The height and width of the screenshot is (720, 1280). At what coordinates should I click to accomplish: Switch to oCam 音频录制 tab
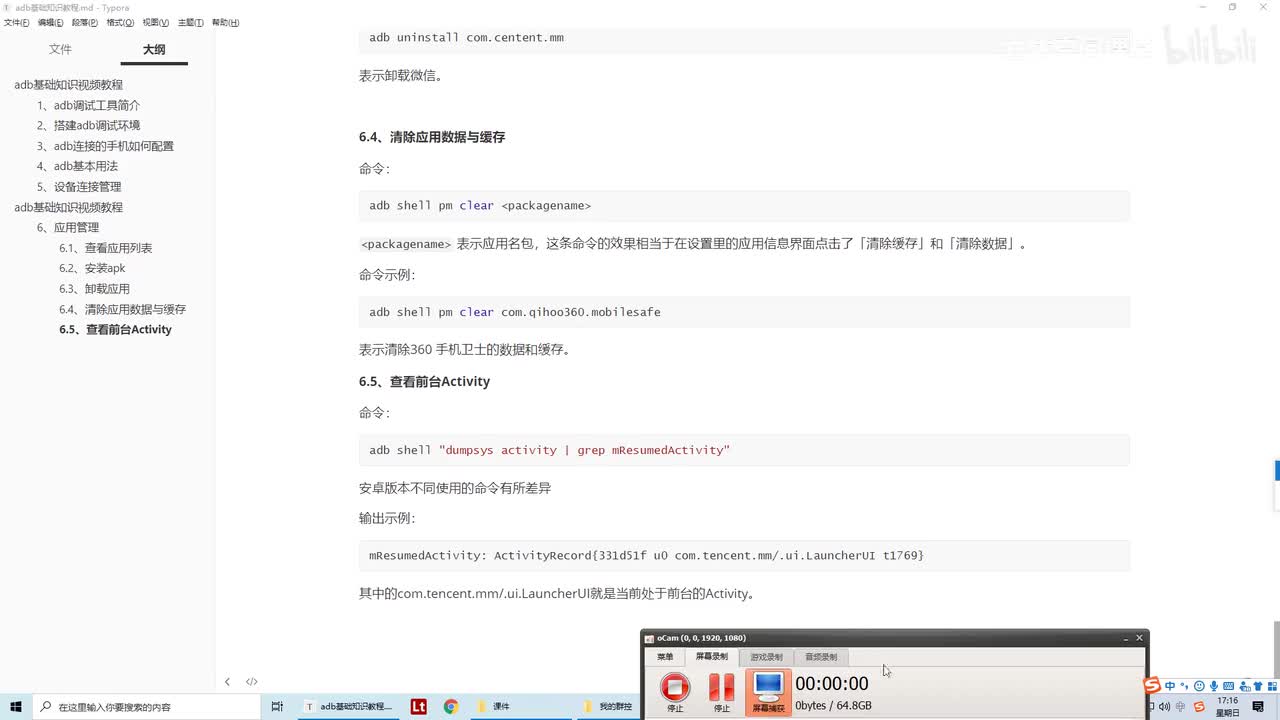(x=821, y=657)
